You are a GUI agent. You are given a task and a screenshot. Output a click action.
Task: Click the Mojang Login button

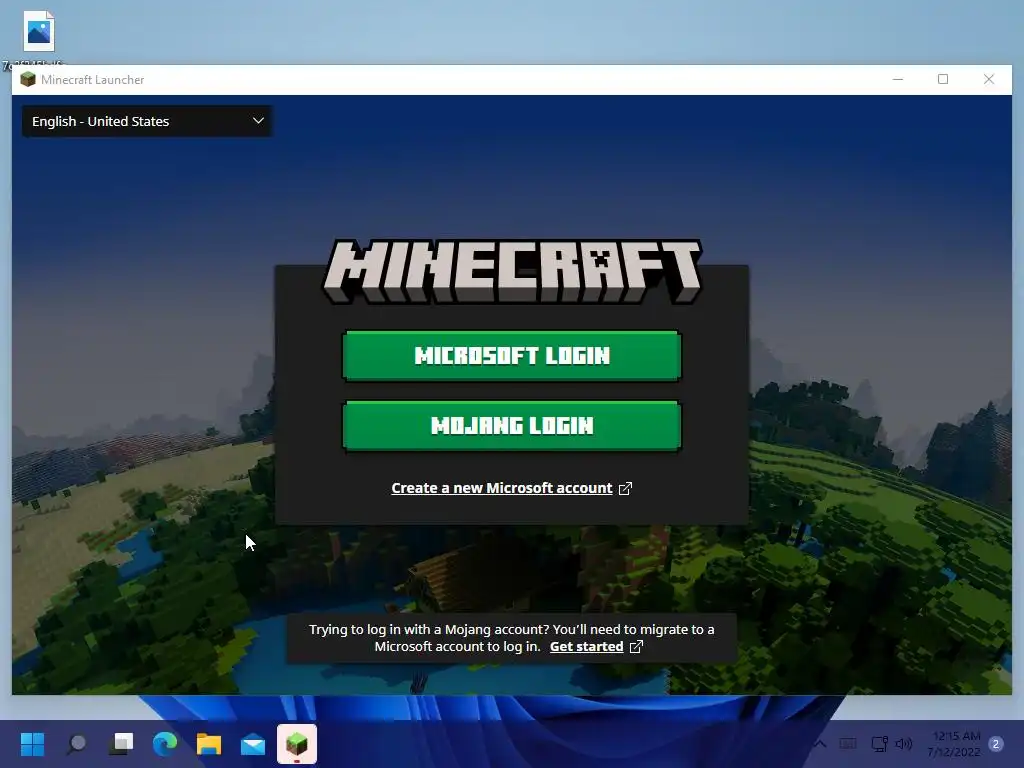(511, 426)
